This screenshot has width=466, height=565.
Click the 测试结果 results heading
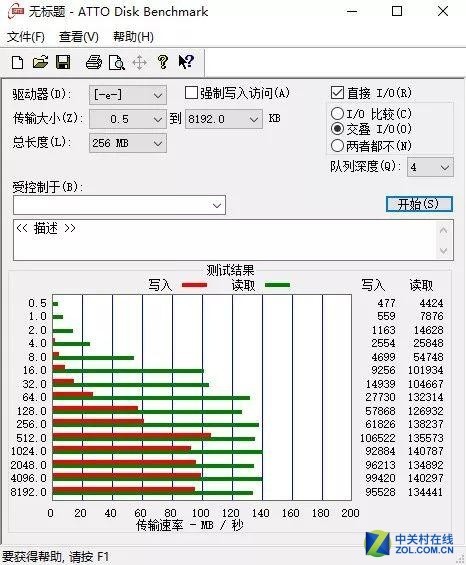(x=230, y=270)
